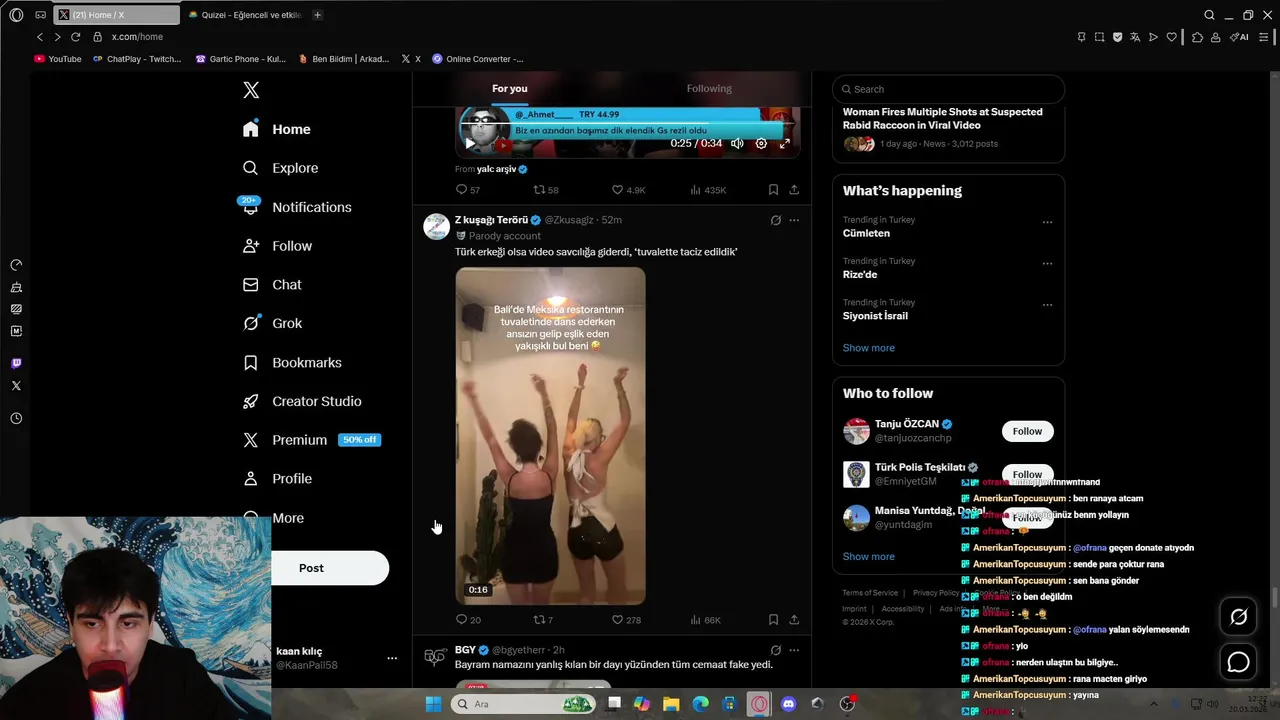Open Discord from the Windows taskbar
The width and height of the screenshot is (1280, 720).
(x=788, y=704)
